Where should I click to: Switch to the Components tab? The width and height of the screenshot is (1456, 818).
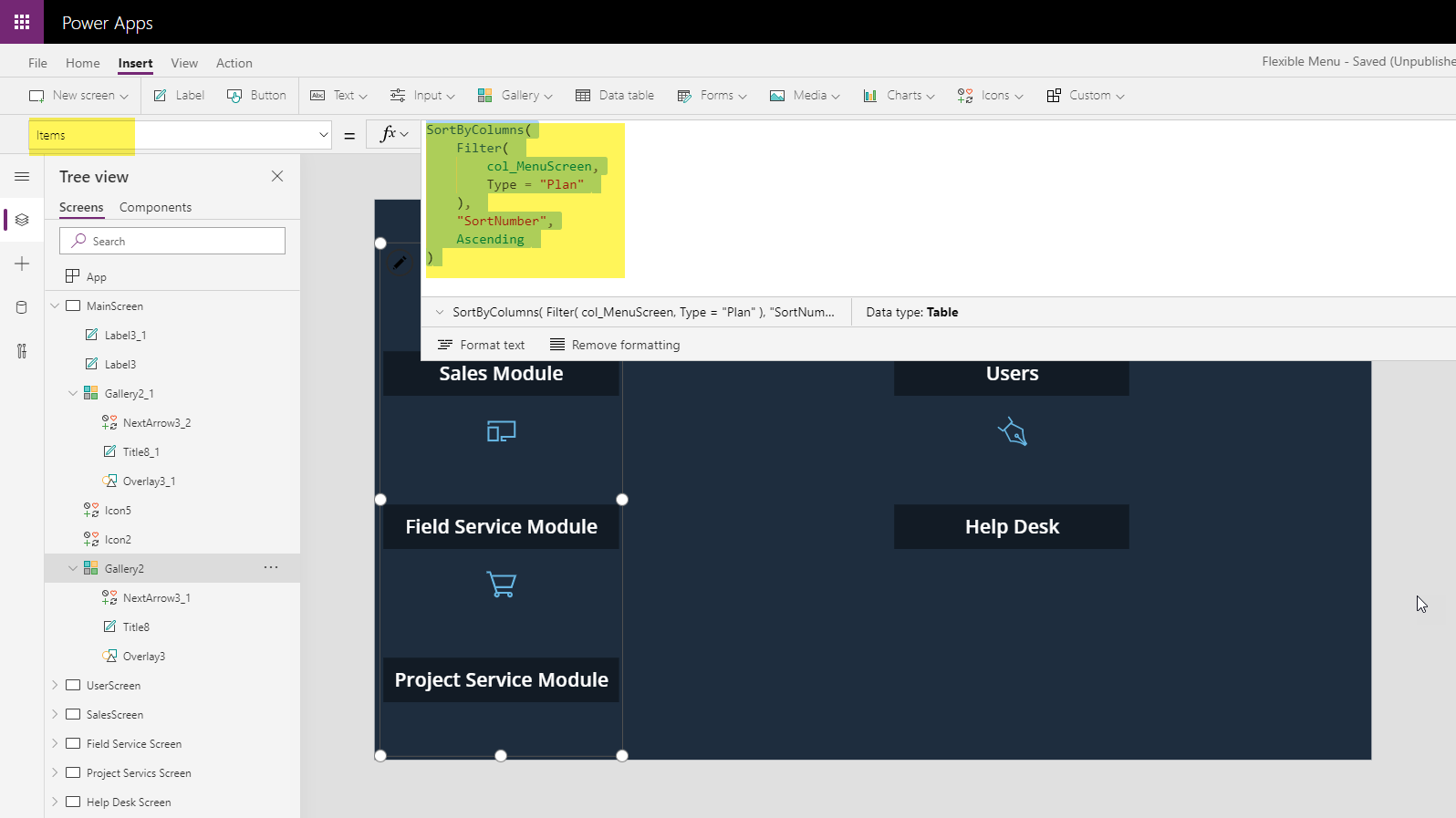pos(155,207)
